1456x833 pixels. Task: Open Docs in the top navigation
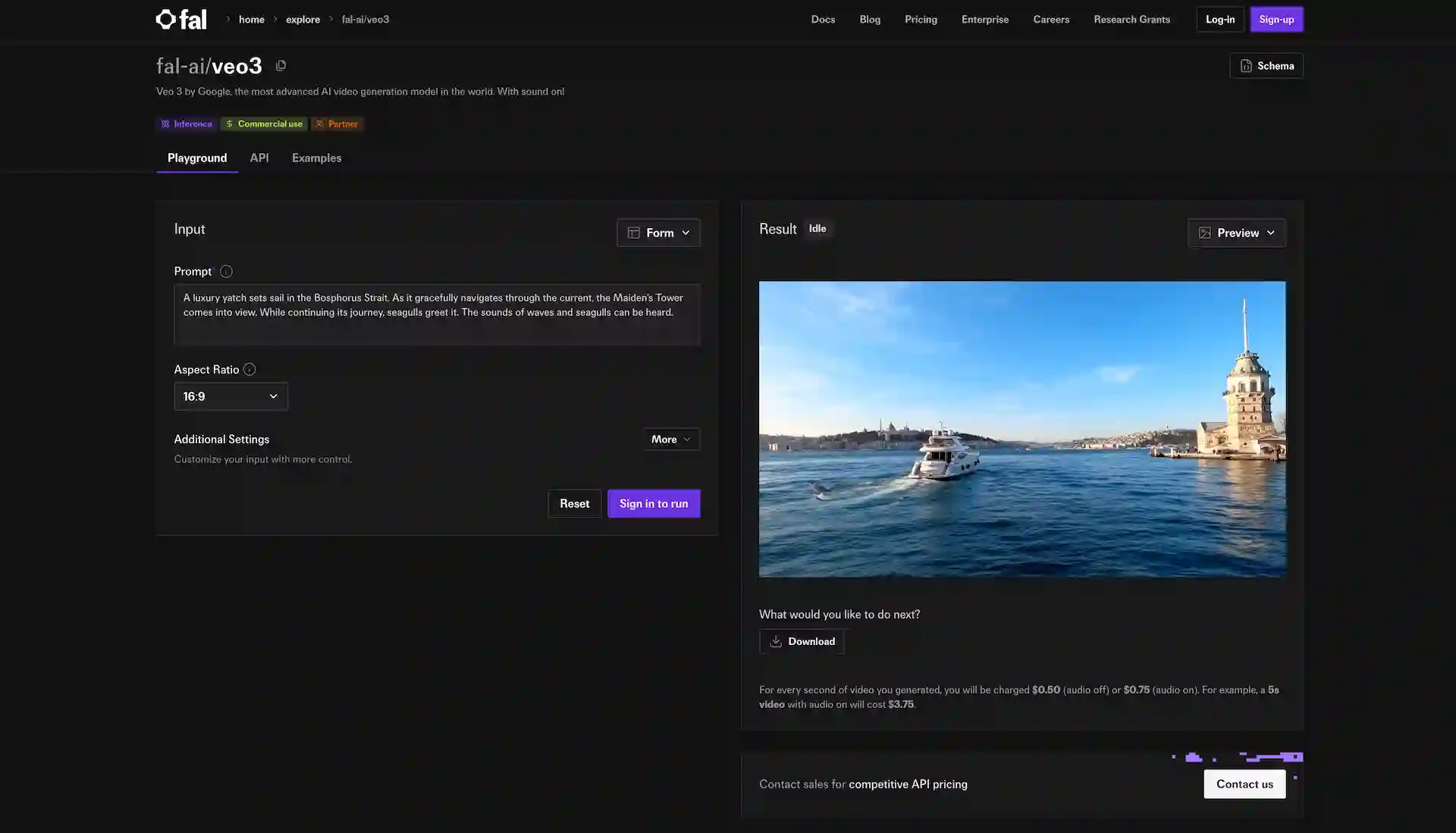823,19
